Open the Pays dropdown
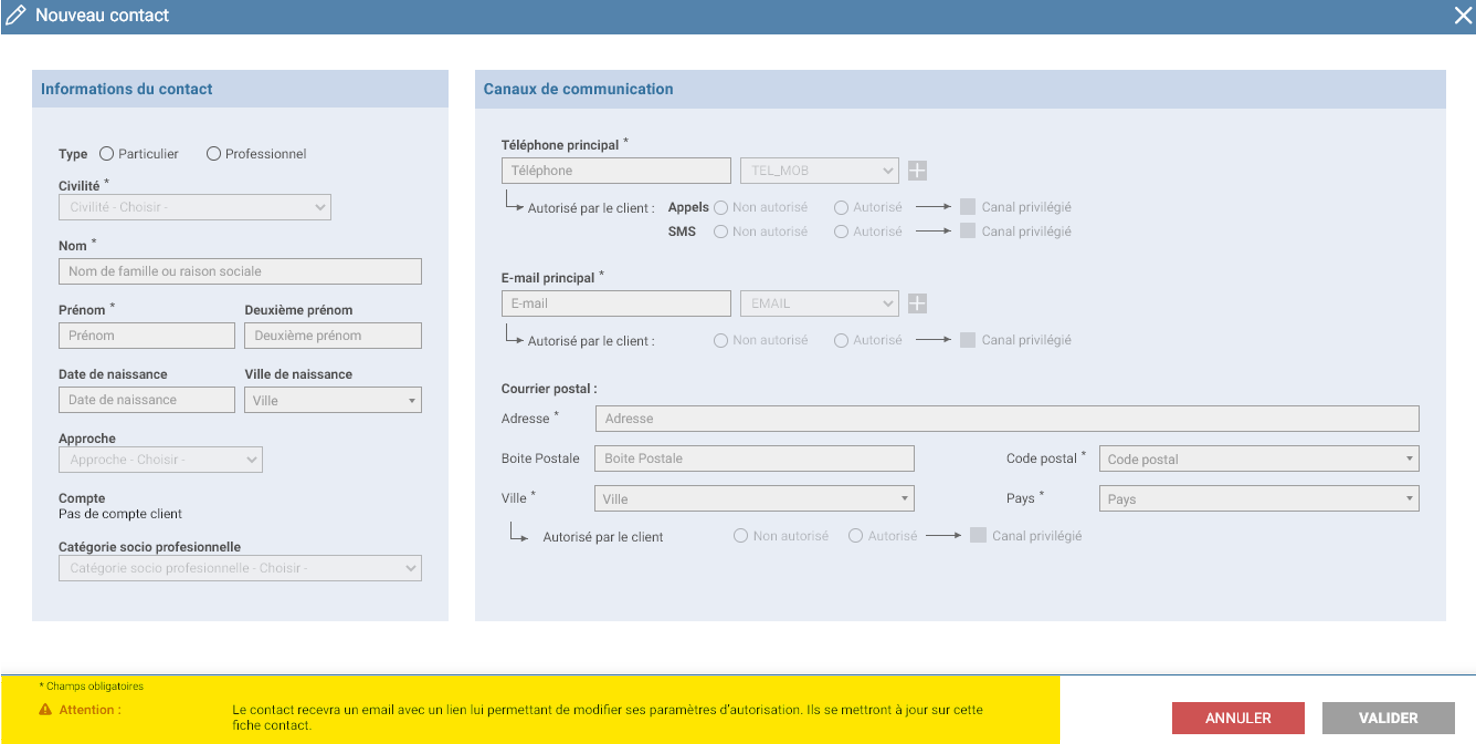This screenshot has width=1476, height=747. coord(1259,498)
